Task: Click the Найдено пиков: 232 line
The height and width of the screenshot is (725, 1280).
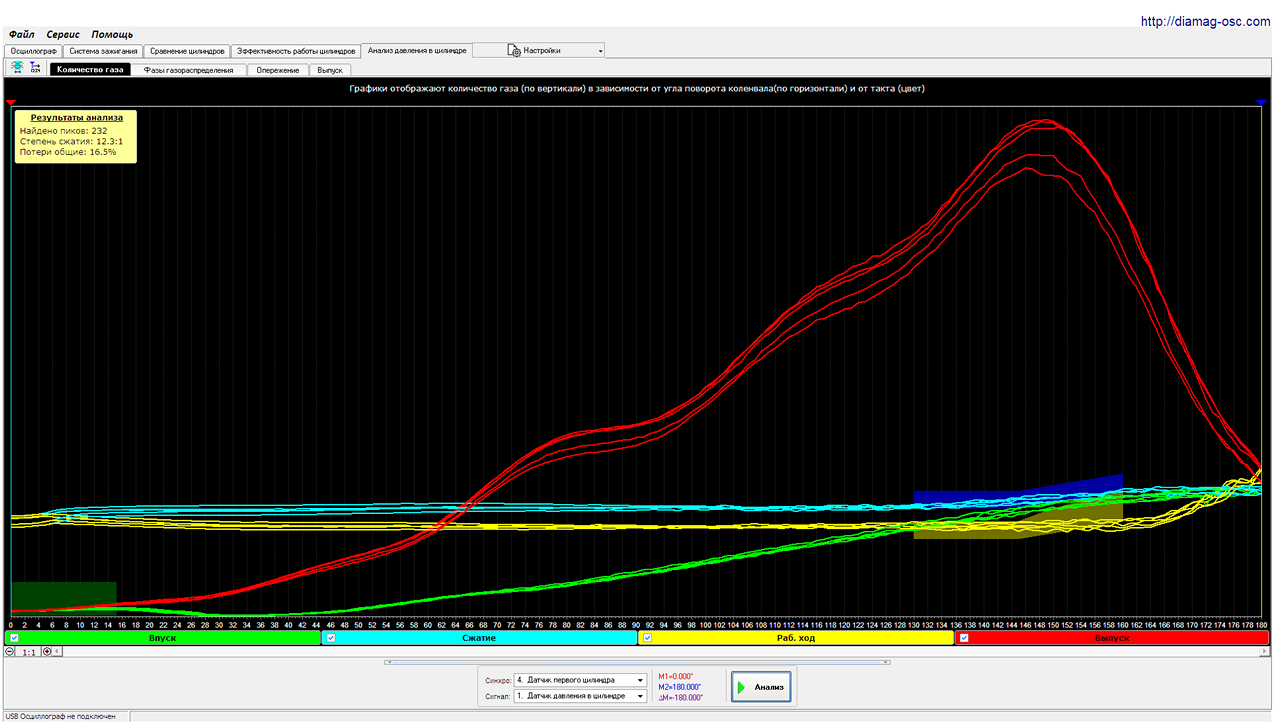Action: point(63,130)
